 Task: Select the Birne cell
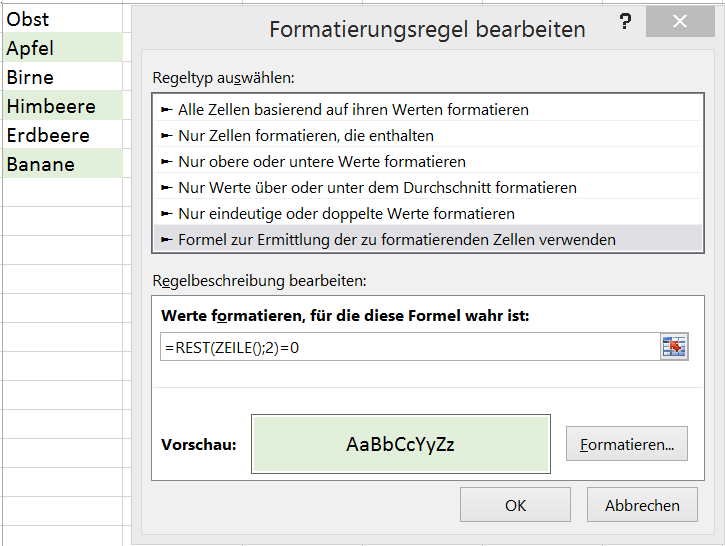(x=62, y=76)
